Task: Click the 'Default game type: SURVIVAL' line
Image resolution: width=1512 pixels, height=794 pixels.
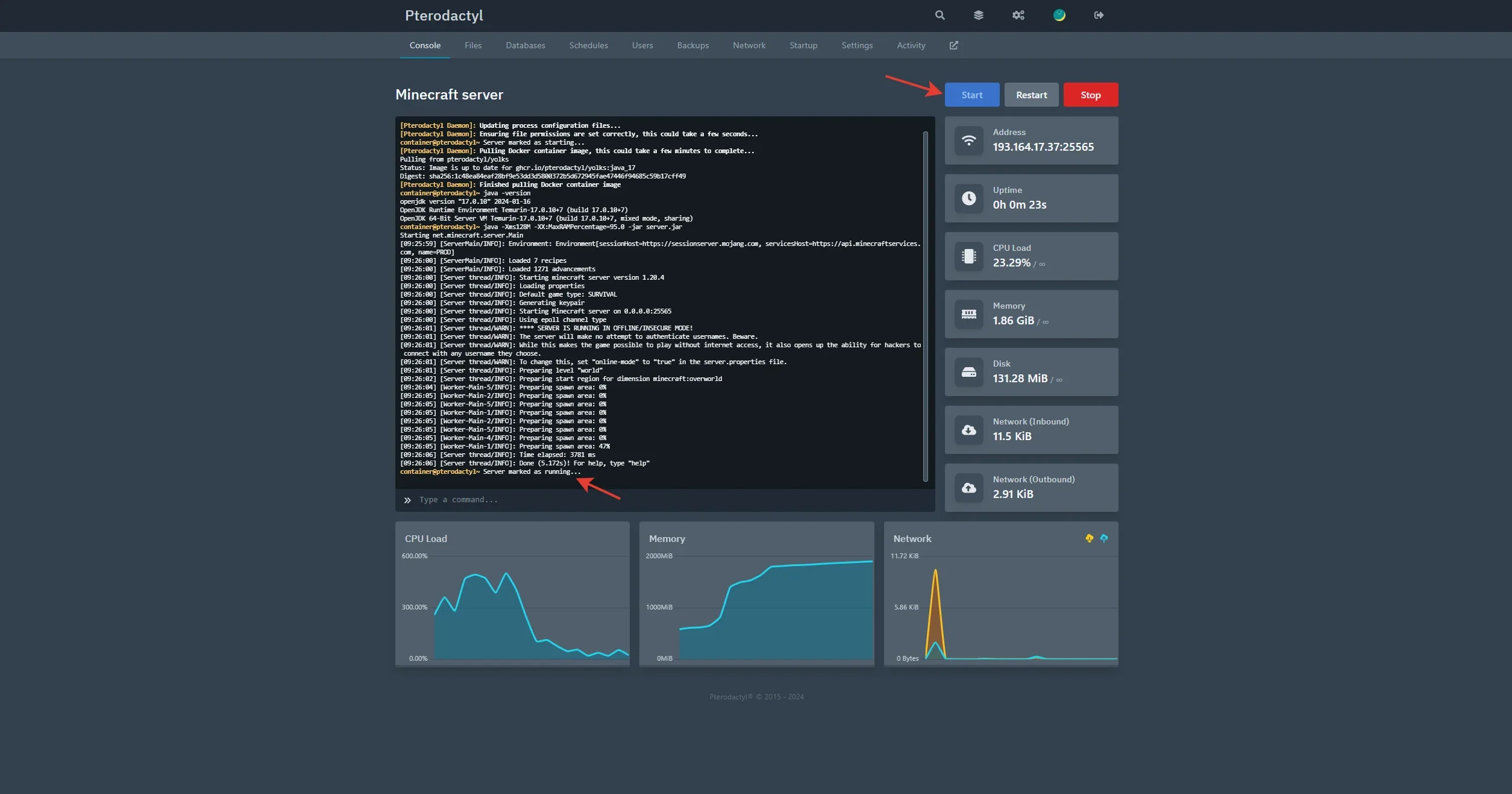Action: [509, 295]
